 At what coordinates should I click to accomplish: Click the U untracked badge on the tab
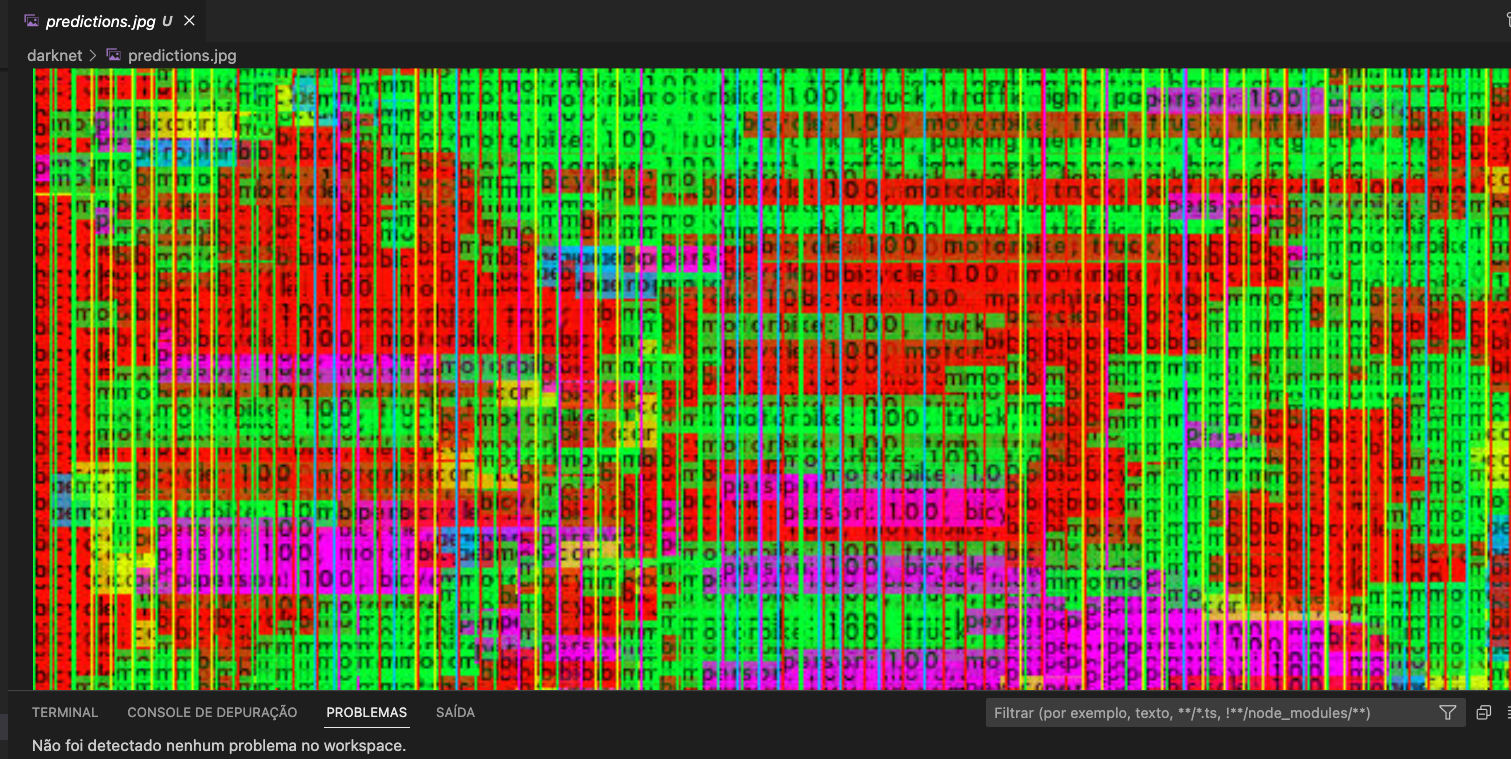click(x=167, y=21)
